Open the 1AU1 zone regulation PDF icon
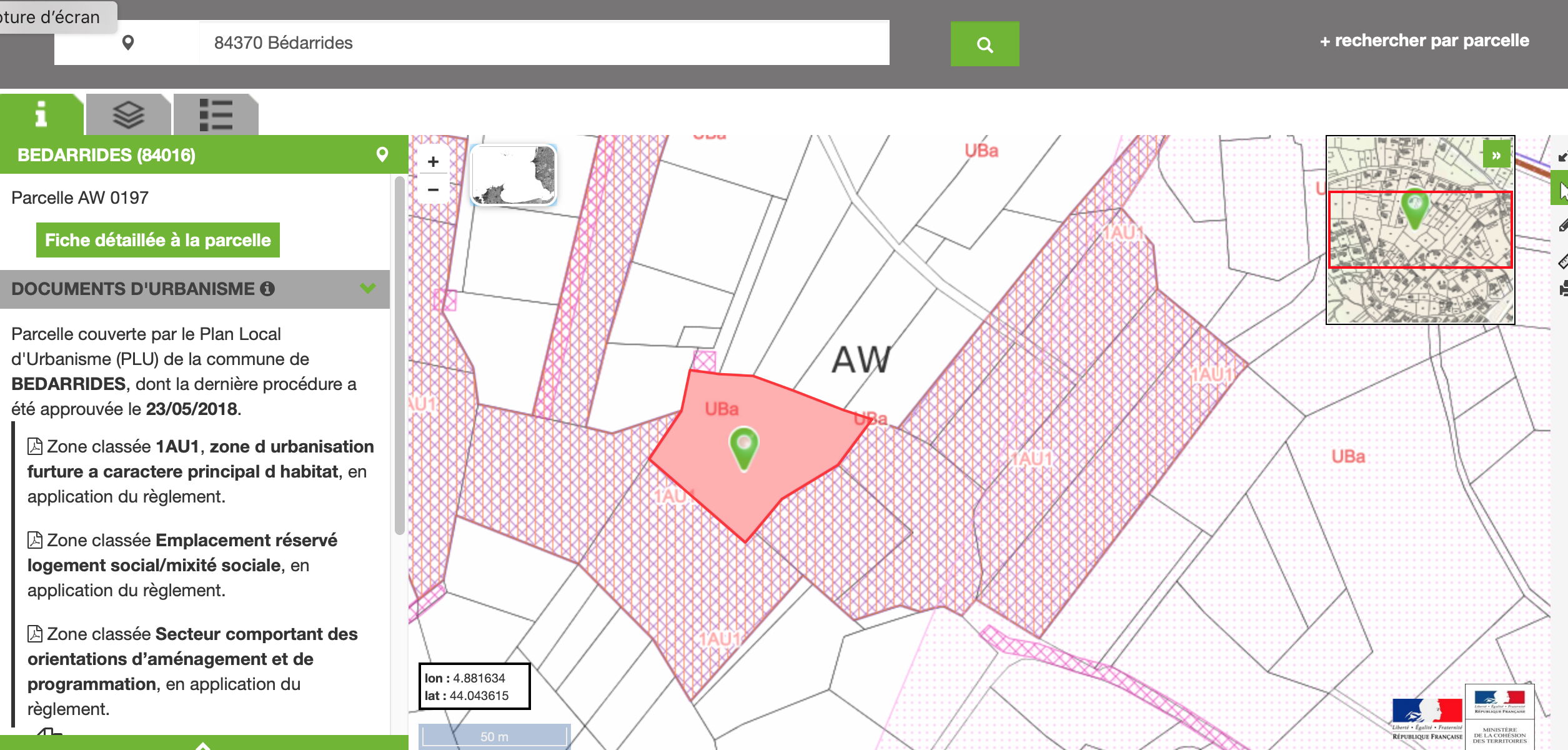The width and height of the screenshot is (1568, 750). point(35,446)
